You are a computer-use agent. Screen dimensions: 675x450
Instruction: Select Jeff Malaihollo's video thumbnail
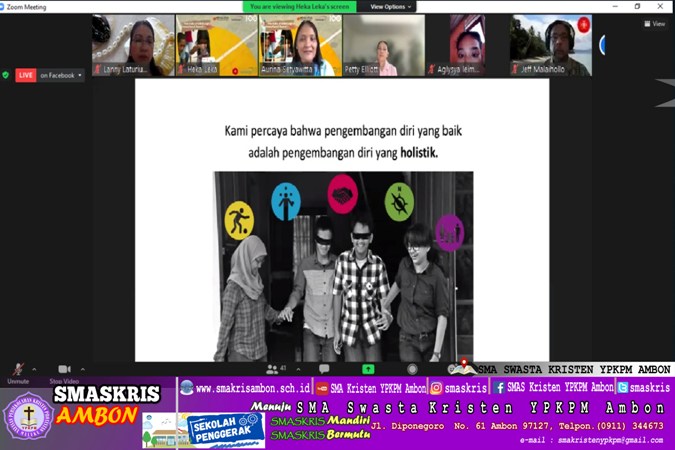click(551, 45)
